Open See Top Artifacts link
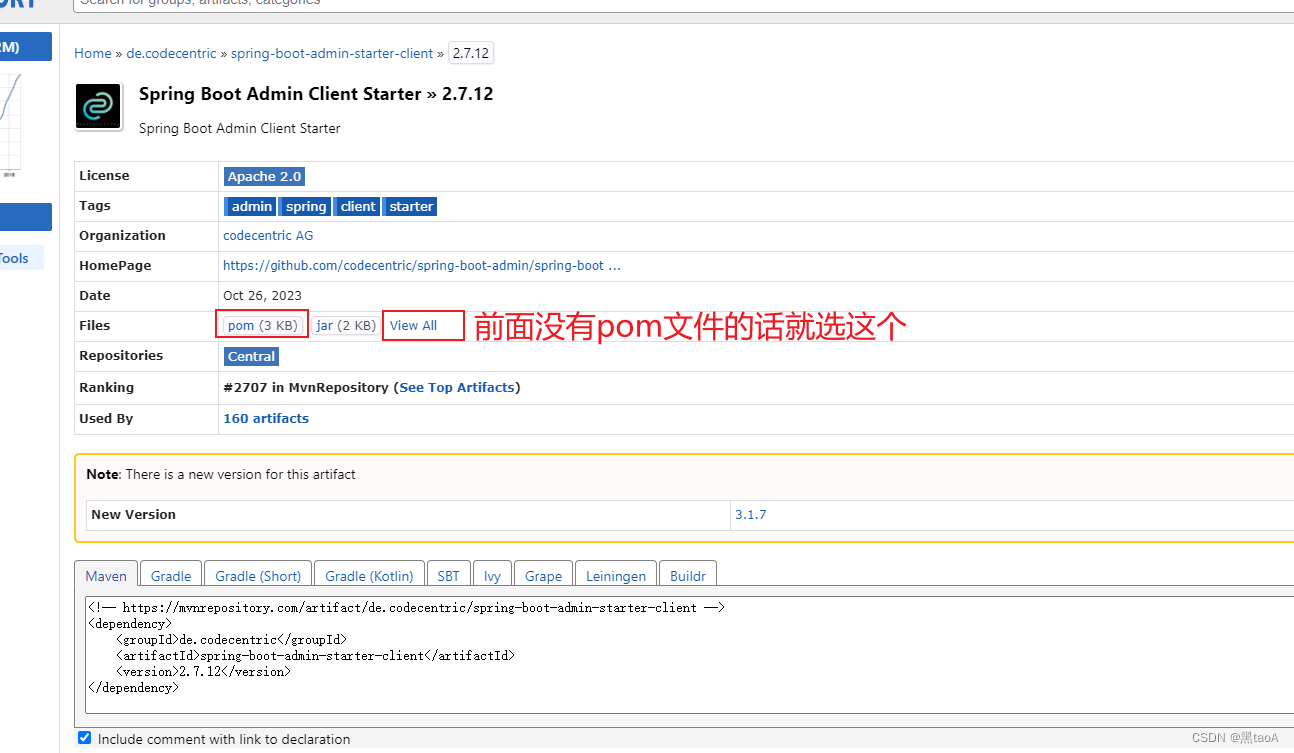Screen dimensions: 1294x753 coord(457,387)
